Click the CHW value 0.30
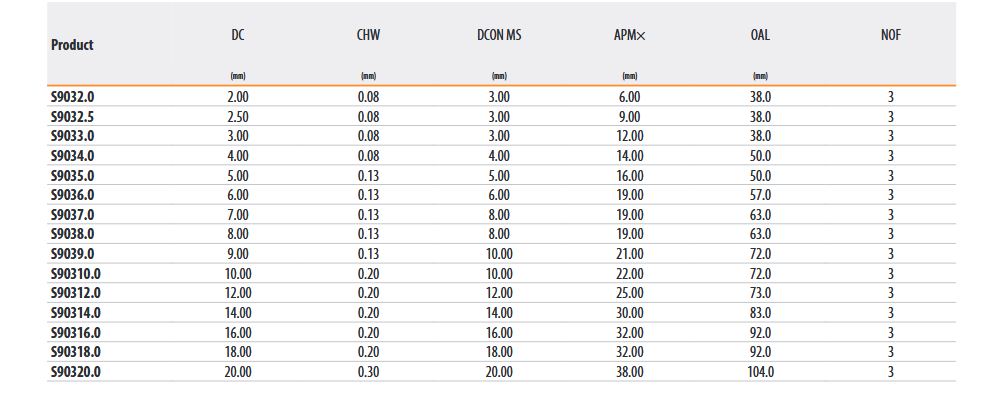 pos(369,371)
